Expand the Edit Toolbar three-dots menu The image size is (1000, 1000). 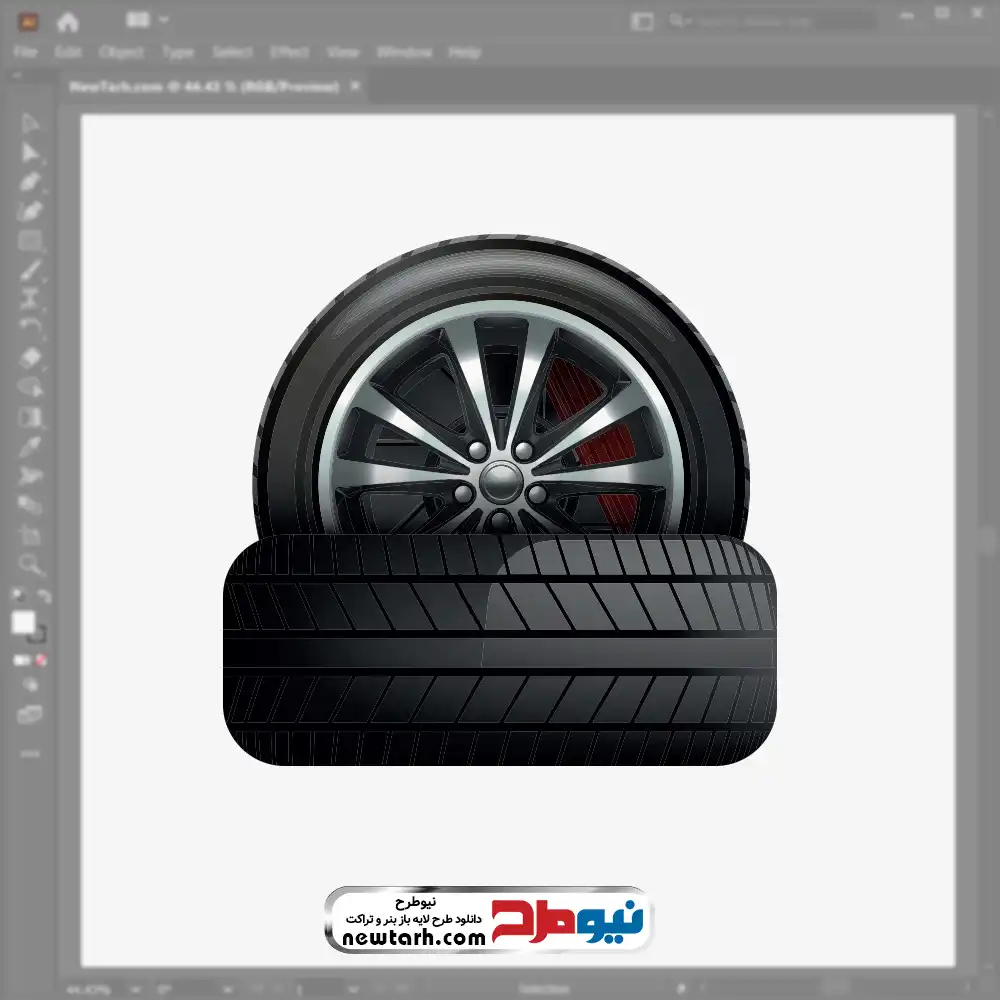[30, 752]
